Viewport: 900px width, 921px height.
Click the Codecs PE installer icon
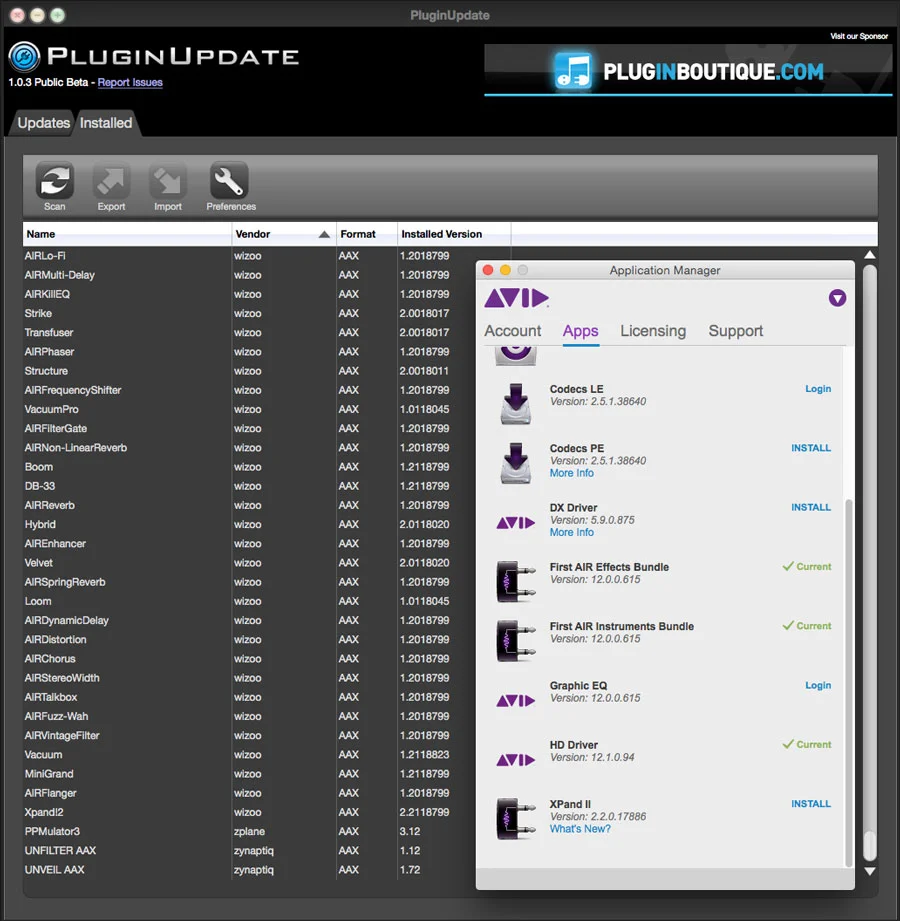(x=516, y=463)
